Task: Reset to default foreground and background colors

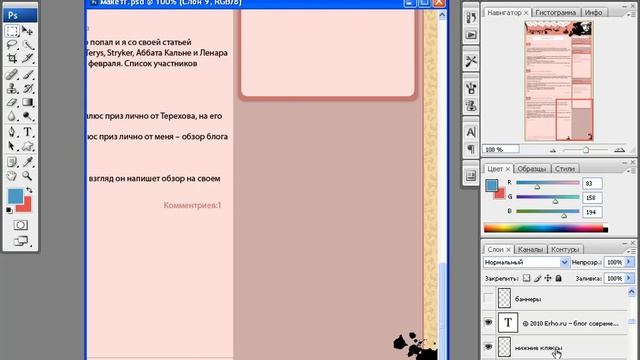Action: coord(9,210)
